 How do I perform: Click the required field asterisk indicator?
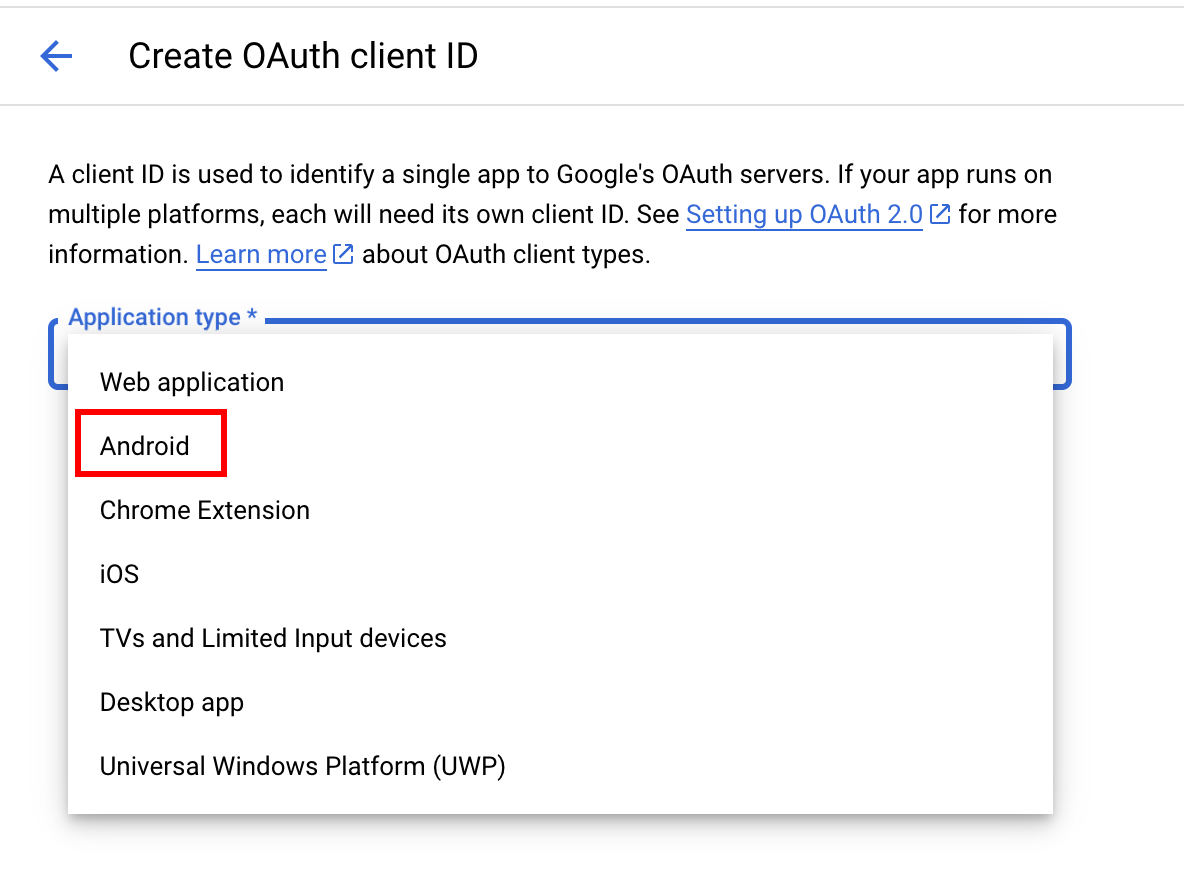pyautogui.click(x=252, y=317)
